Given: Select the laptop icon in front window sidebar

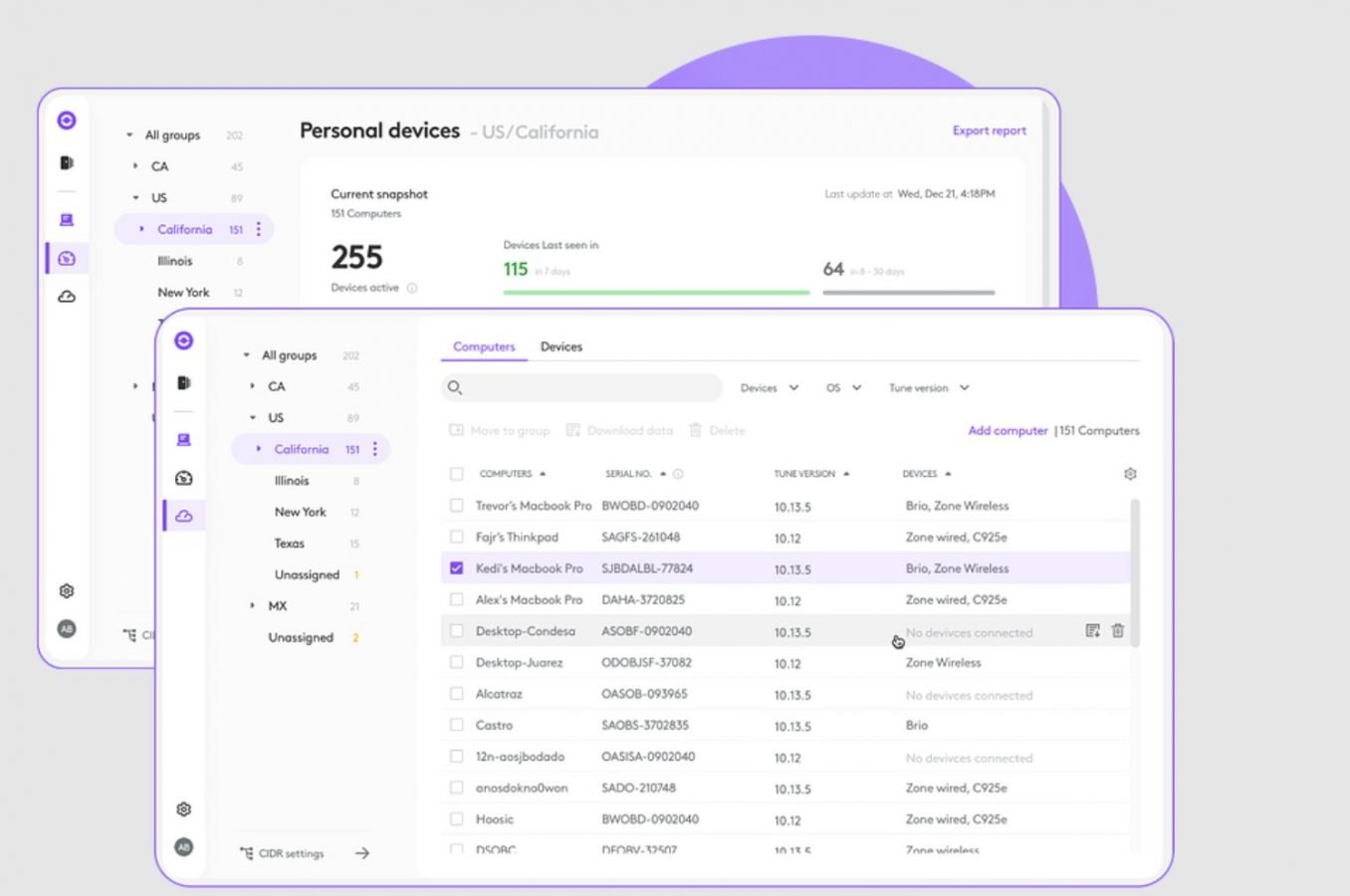Looking at the screenshot, I should tap(184, 440).
